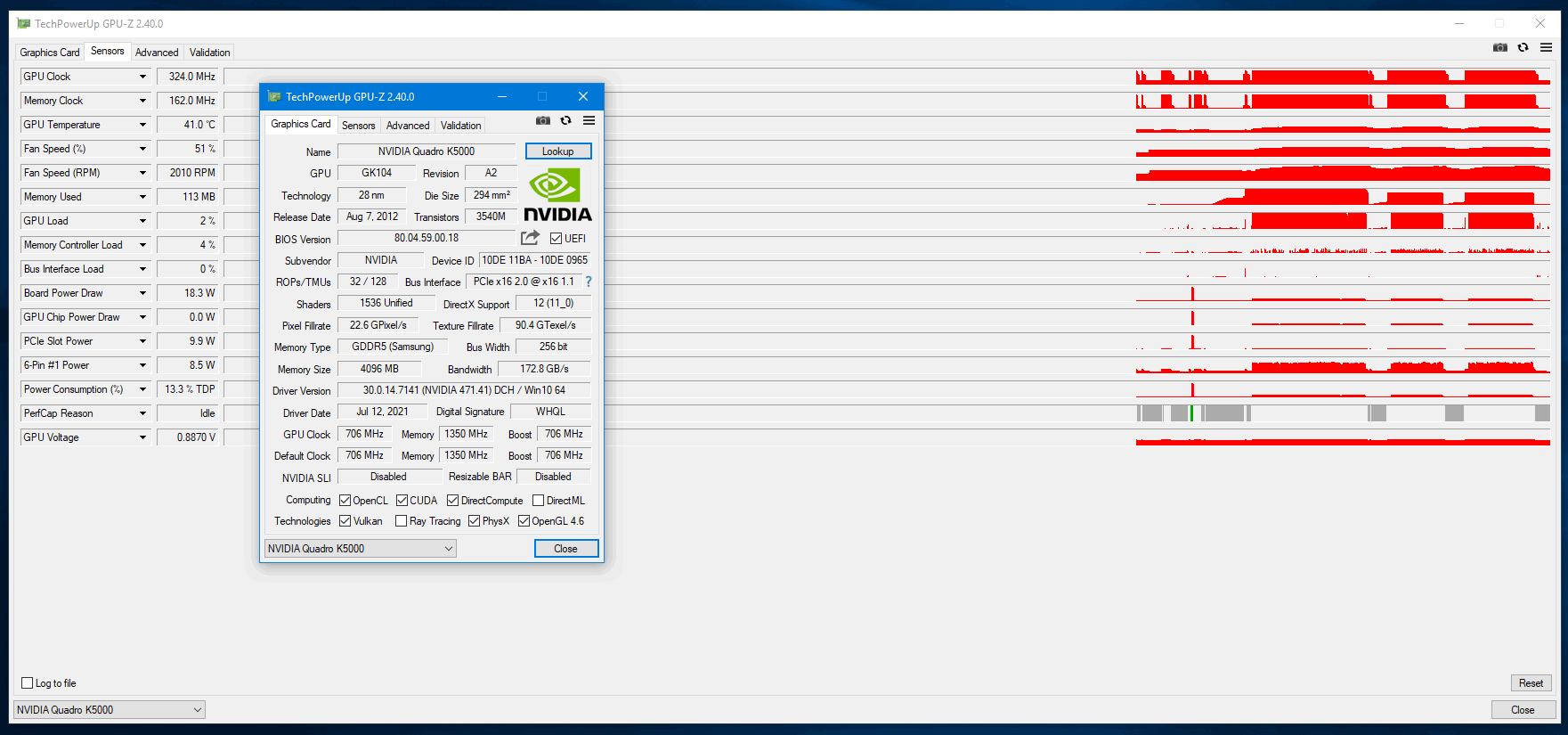The width and height of the screenshot is (1568, 735).
Task: Click Reset button in Sensors window
Action: 1531,683
